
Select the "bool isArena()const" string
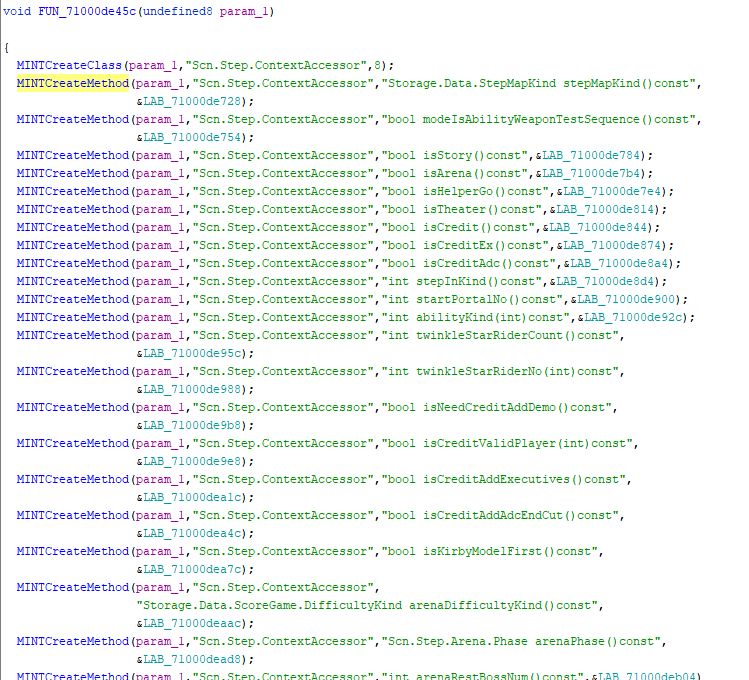pyautogui.click(x=455, y=173)
